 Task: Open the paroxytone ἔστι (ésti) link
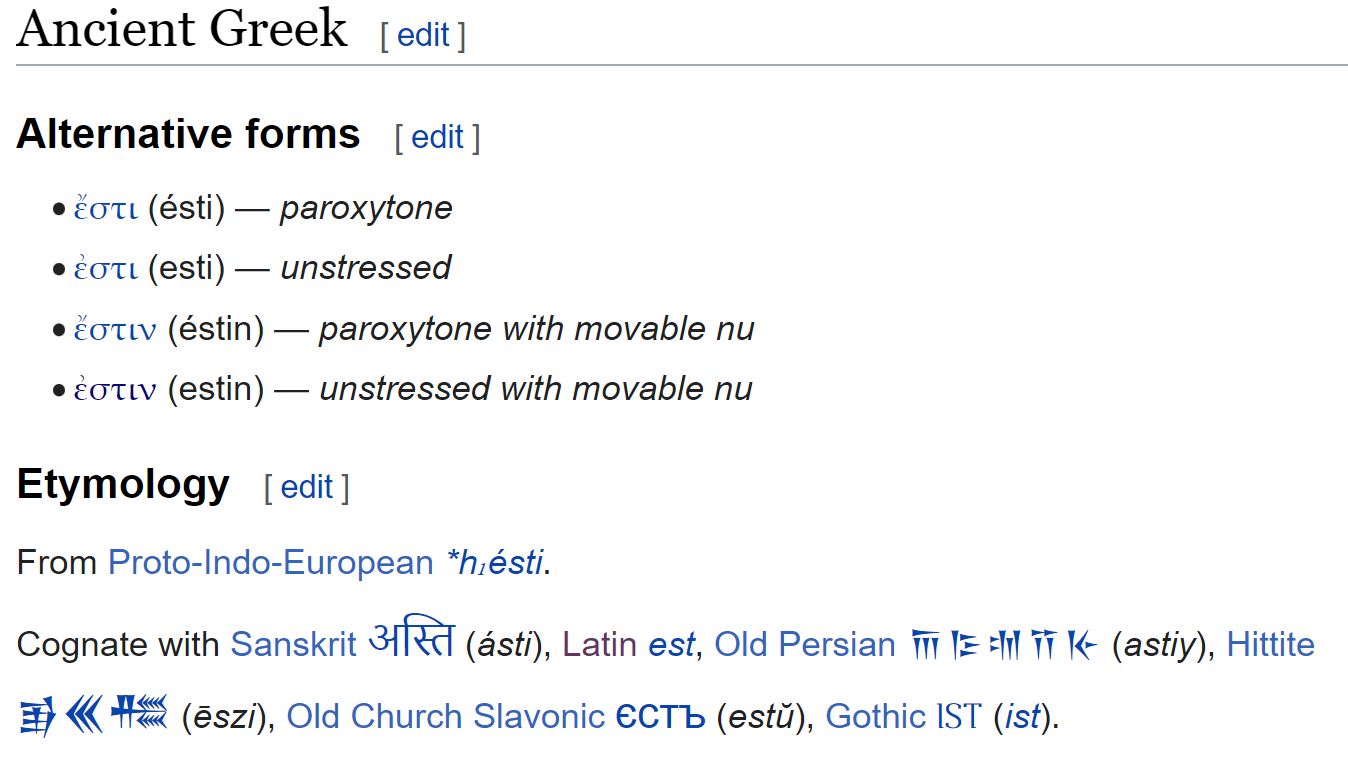pyautogui.click(x=105, y=209)
